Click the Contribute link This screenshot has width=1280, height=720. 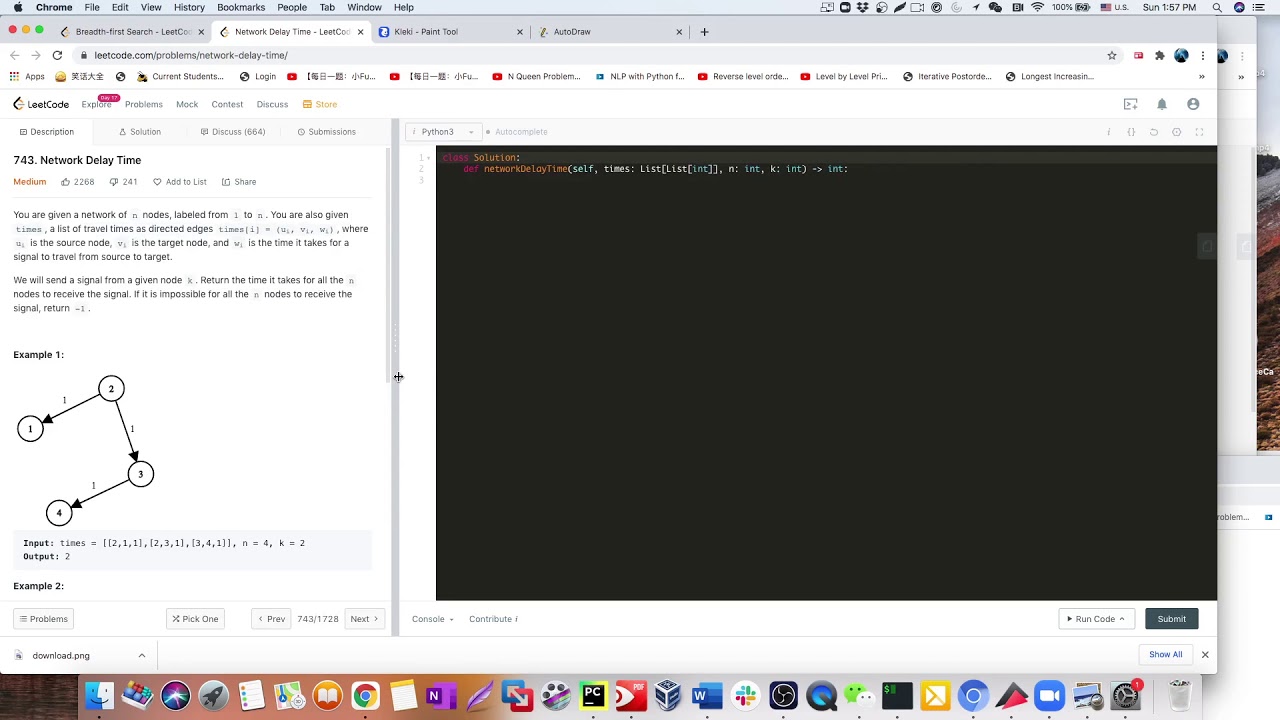493,619
